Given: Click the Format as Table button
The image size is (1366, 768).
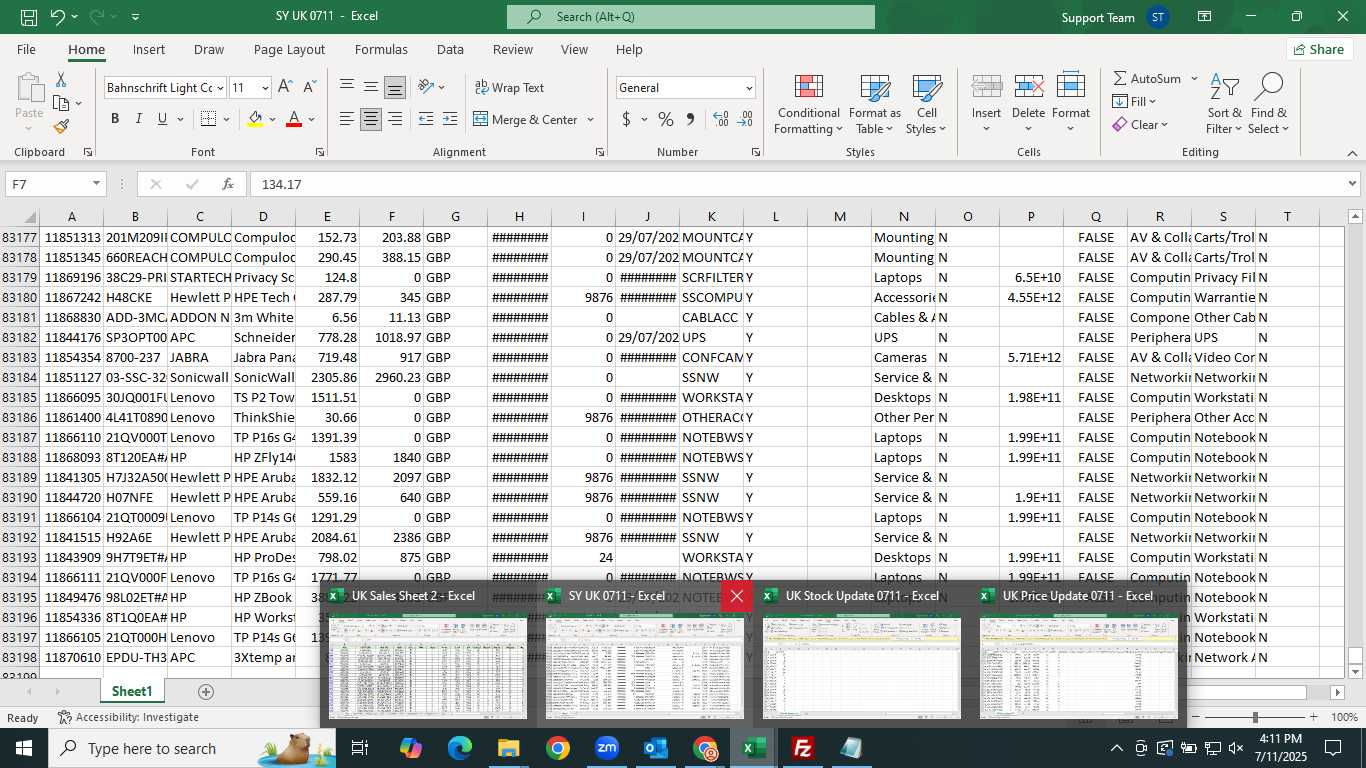Looking at the screenshot, I should (x=875, y=104).
